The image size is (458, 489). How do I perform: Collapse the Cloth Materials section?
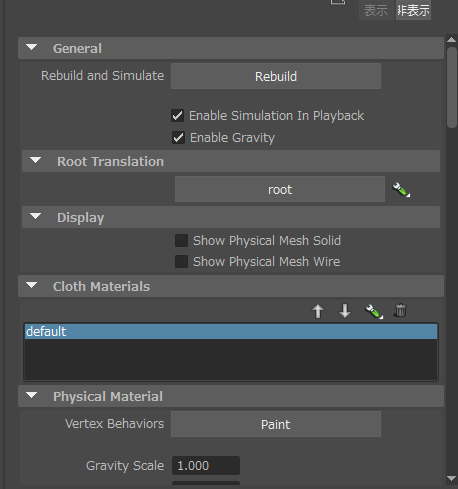click(x=32, y=286)
